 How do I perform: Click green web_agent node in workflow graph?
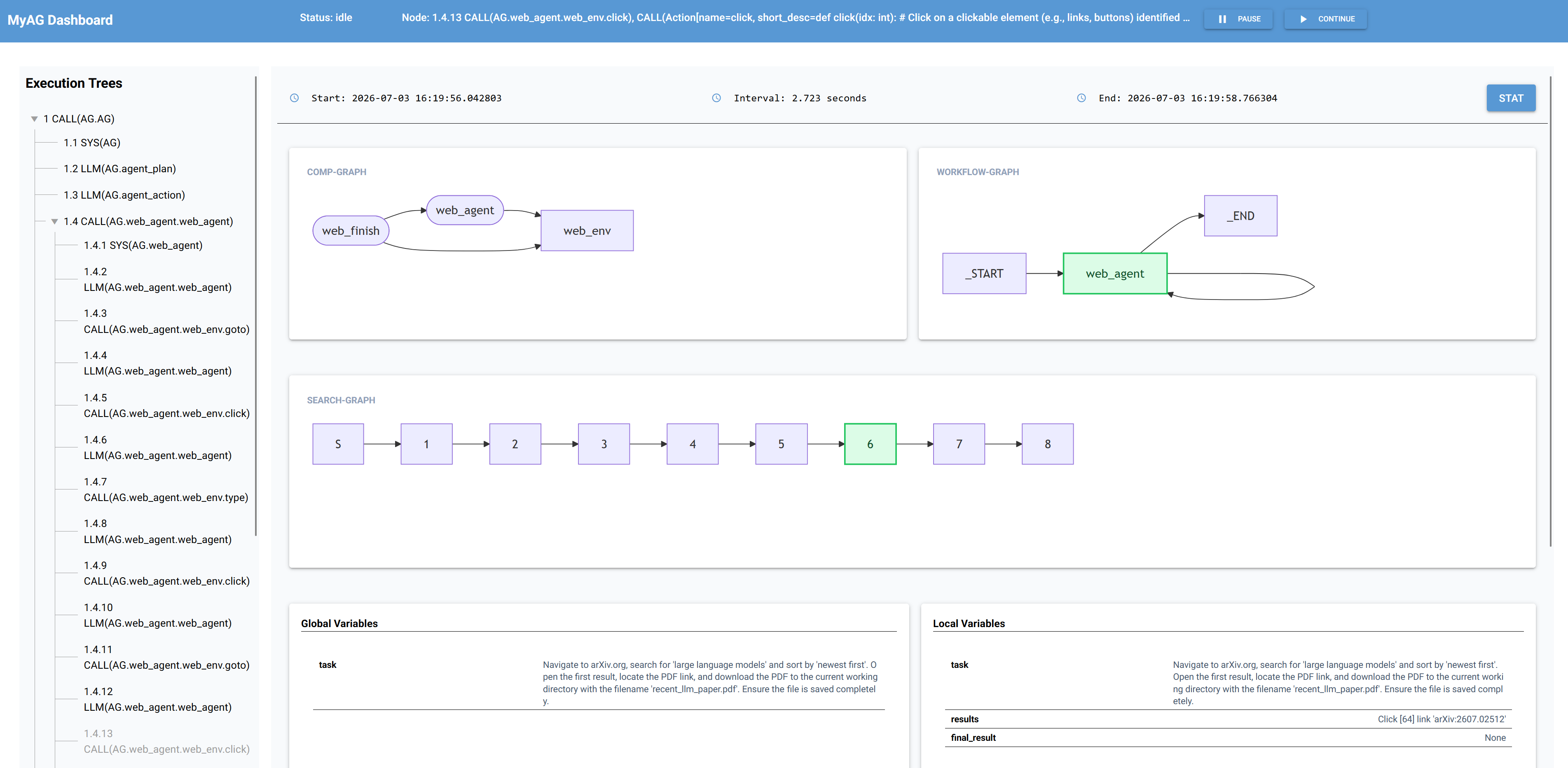pyautogui.click(x=1115, y=274)
